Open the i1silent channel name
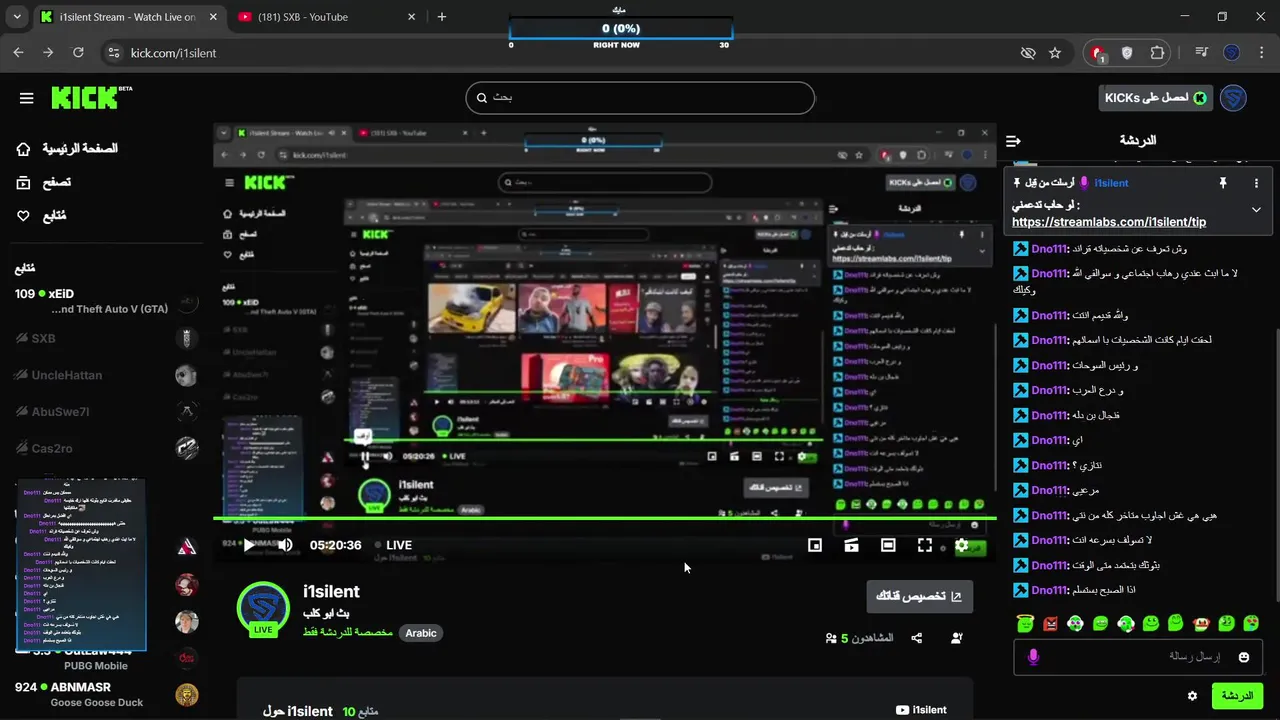1280x720 pixels. pos(331,591)
